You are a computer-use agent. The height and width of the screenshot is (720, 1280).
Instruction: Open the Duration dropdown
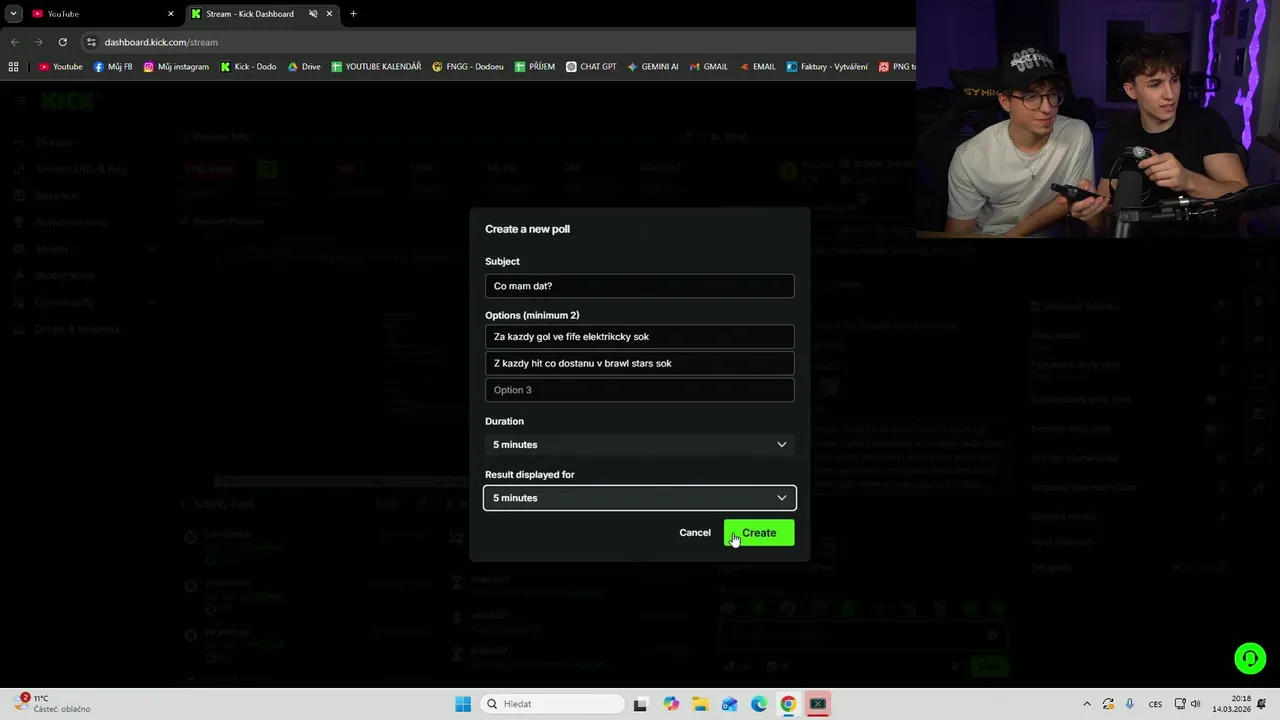[640, 444]
